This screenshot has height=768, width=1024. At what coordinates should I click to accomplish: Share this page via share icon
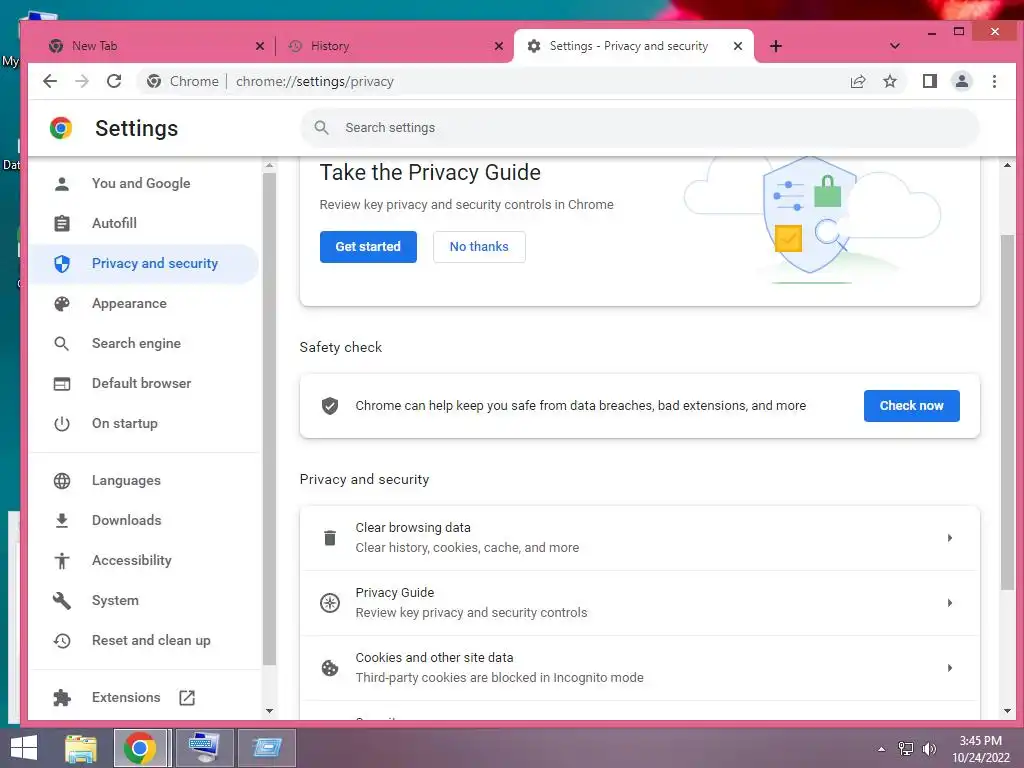click(857, 81)
